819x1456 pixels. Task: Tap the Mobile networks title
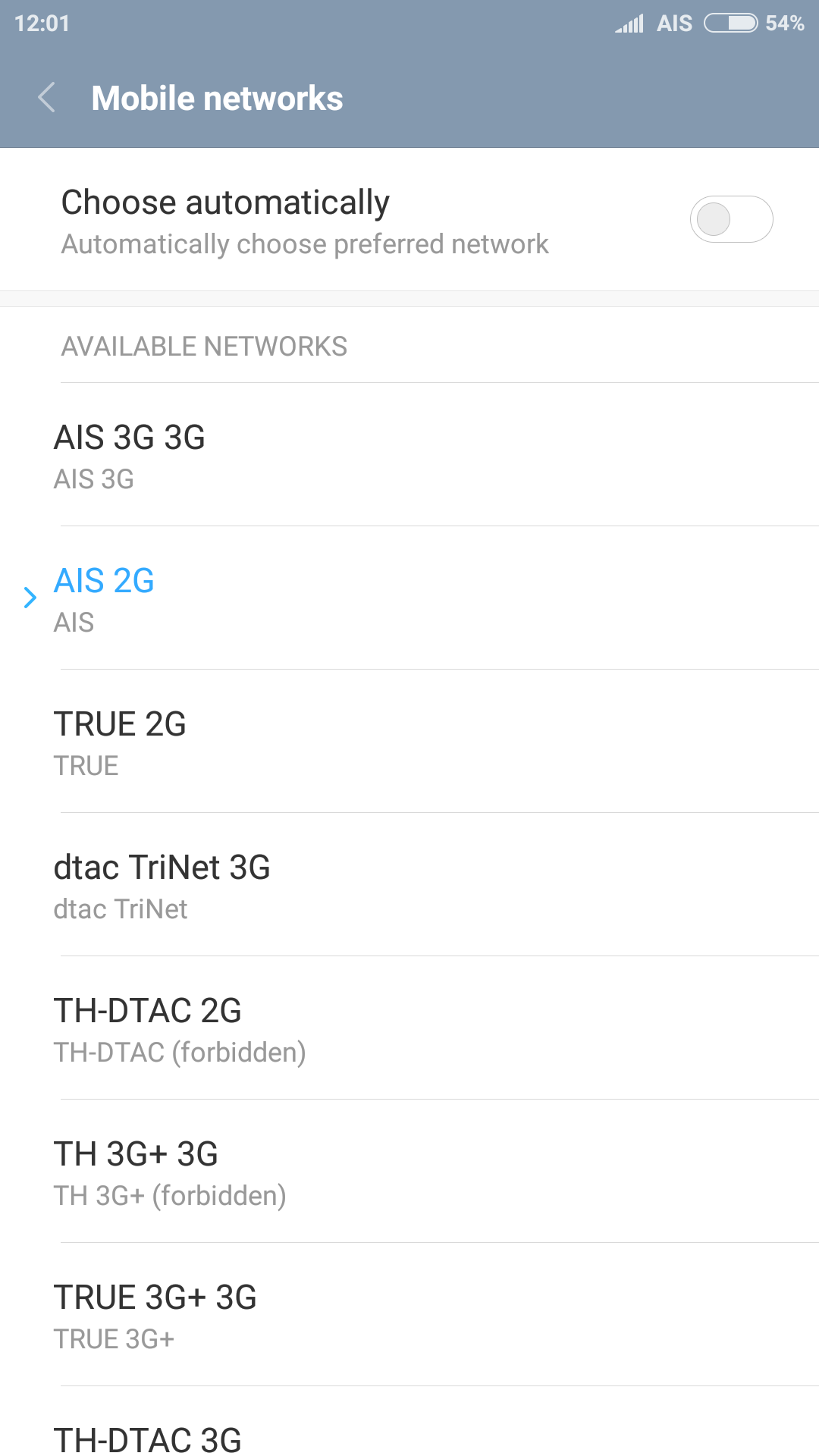pos(217,99)
